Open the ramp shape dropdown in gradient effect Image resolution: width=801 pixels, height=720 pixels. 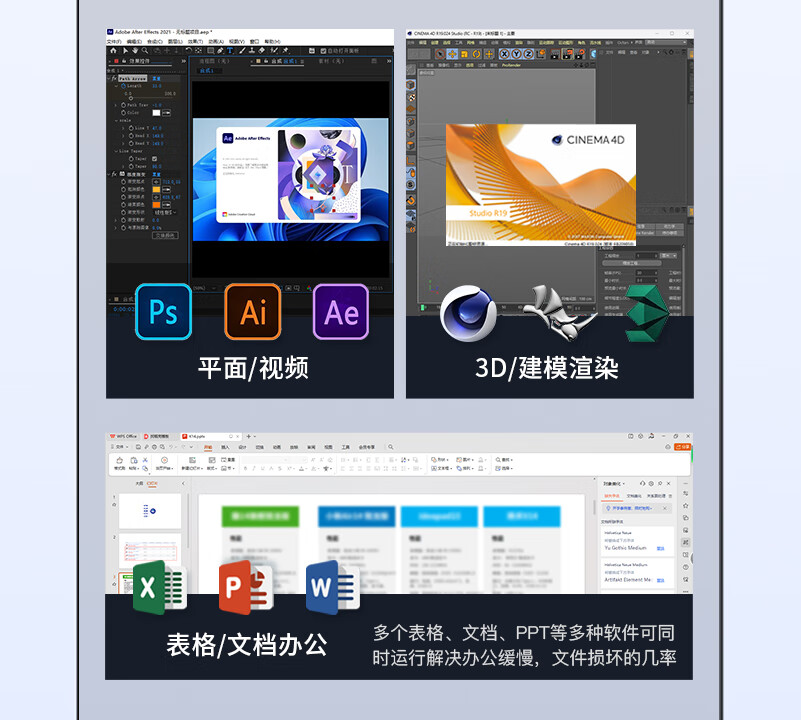[166, 212]
